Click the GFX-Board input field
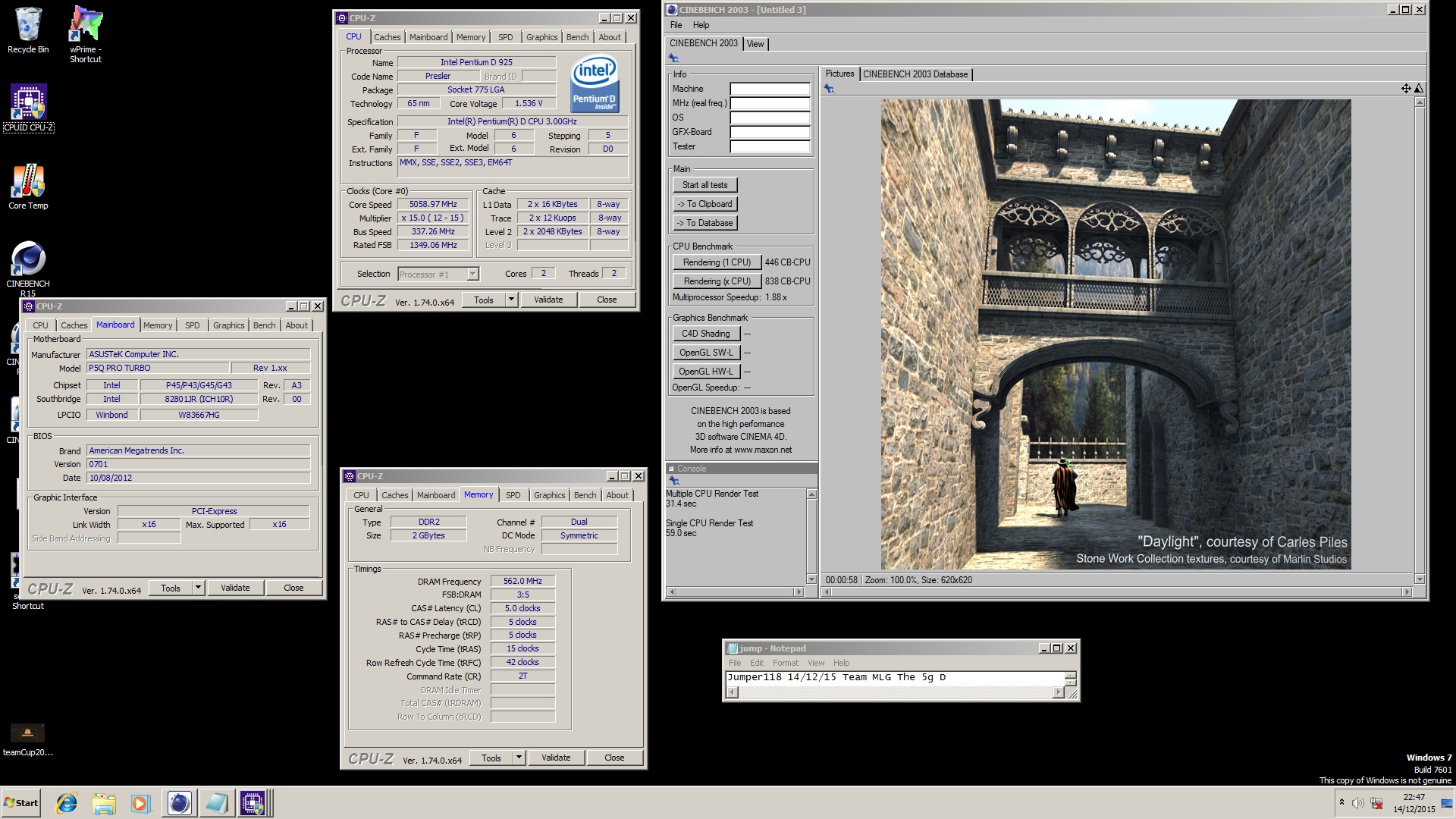This screenshot has width=1456, height=819. pyautogui.click(x=770, y=132)
